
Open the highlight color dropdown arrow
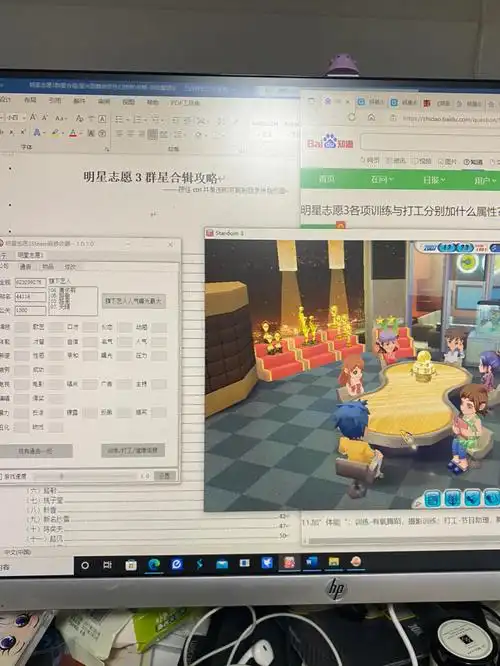point(62,133)
